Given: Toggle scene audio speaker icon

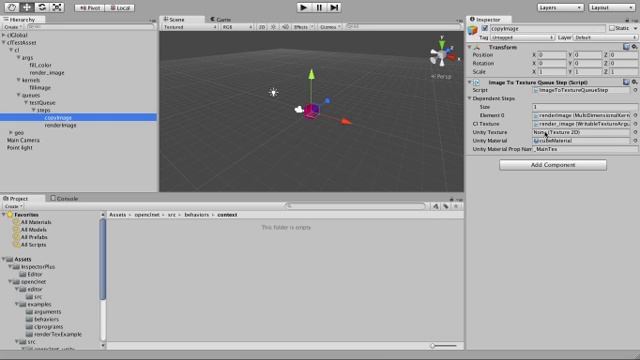Looking at the screenshot, I should 285,27.
